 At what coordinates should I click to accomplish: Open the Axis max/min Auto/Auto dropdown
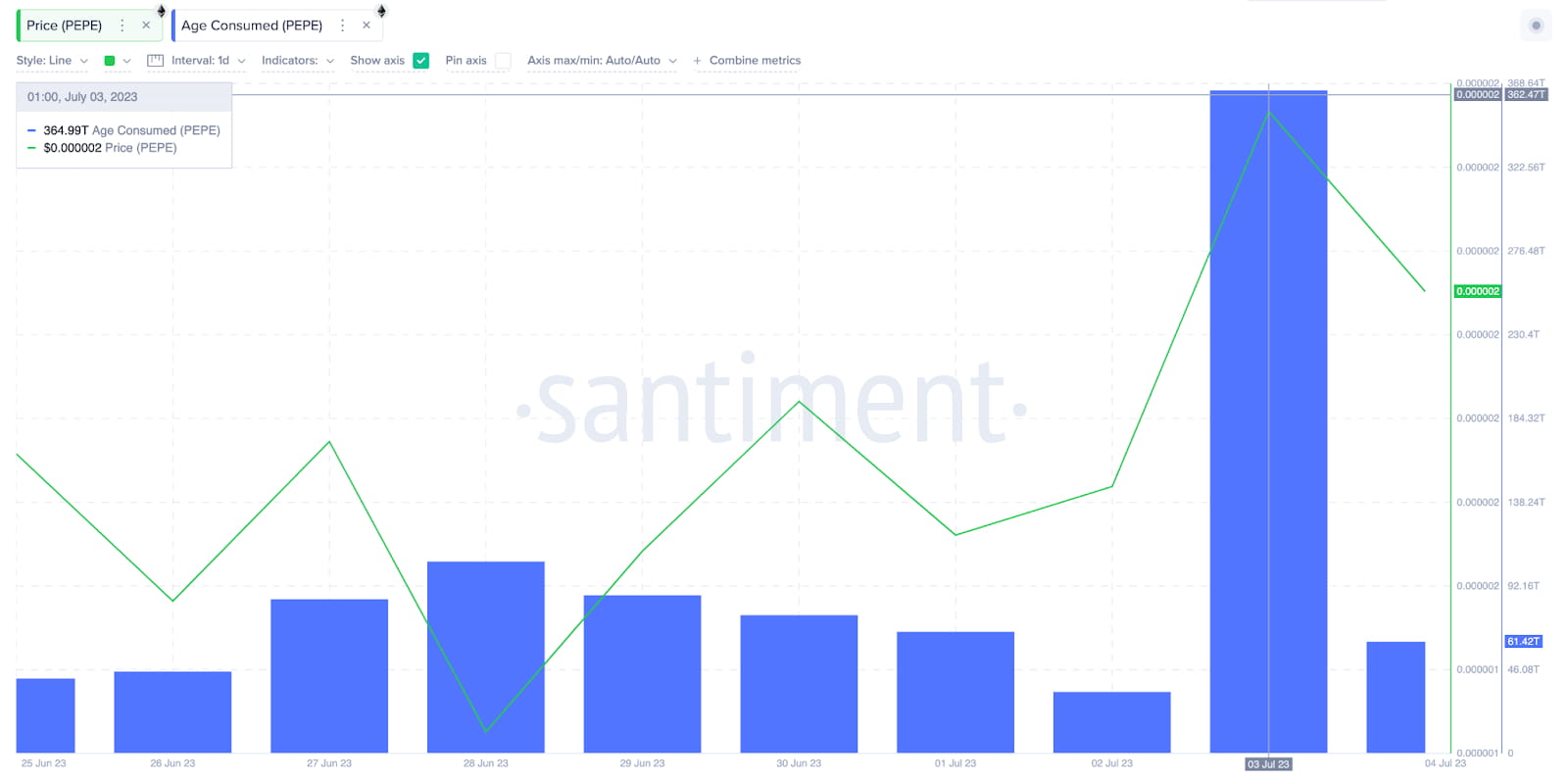click(x=602, y=61)
